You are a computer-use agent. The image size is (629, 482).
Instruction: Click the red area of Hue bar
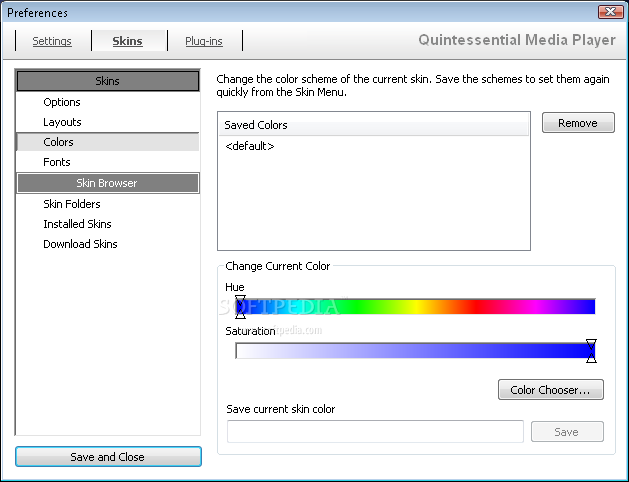pos(477,307)
